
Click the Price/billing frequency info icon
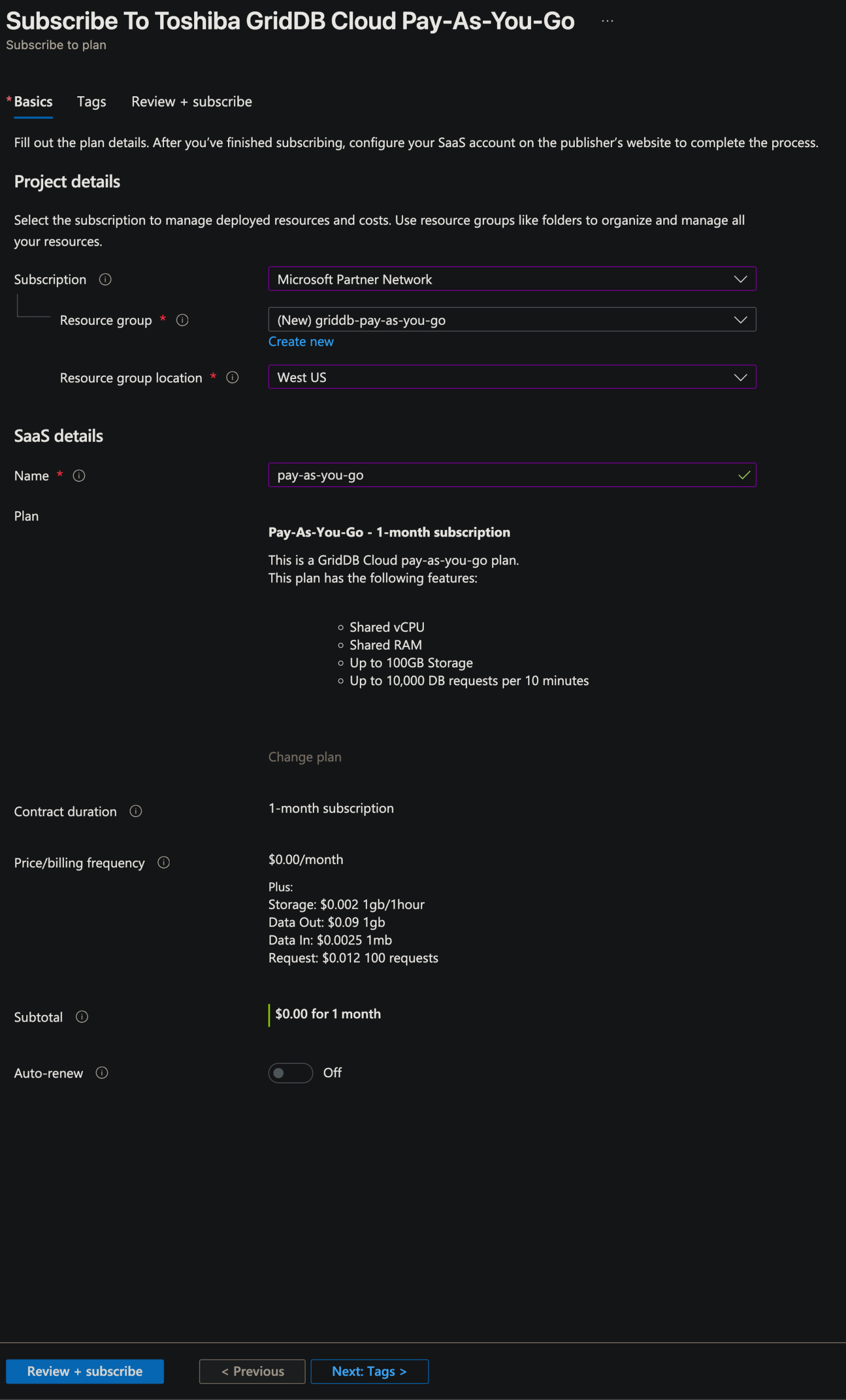pos(164,862)
